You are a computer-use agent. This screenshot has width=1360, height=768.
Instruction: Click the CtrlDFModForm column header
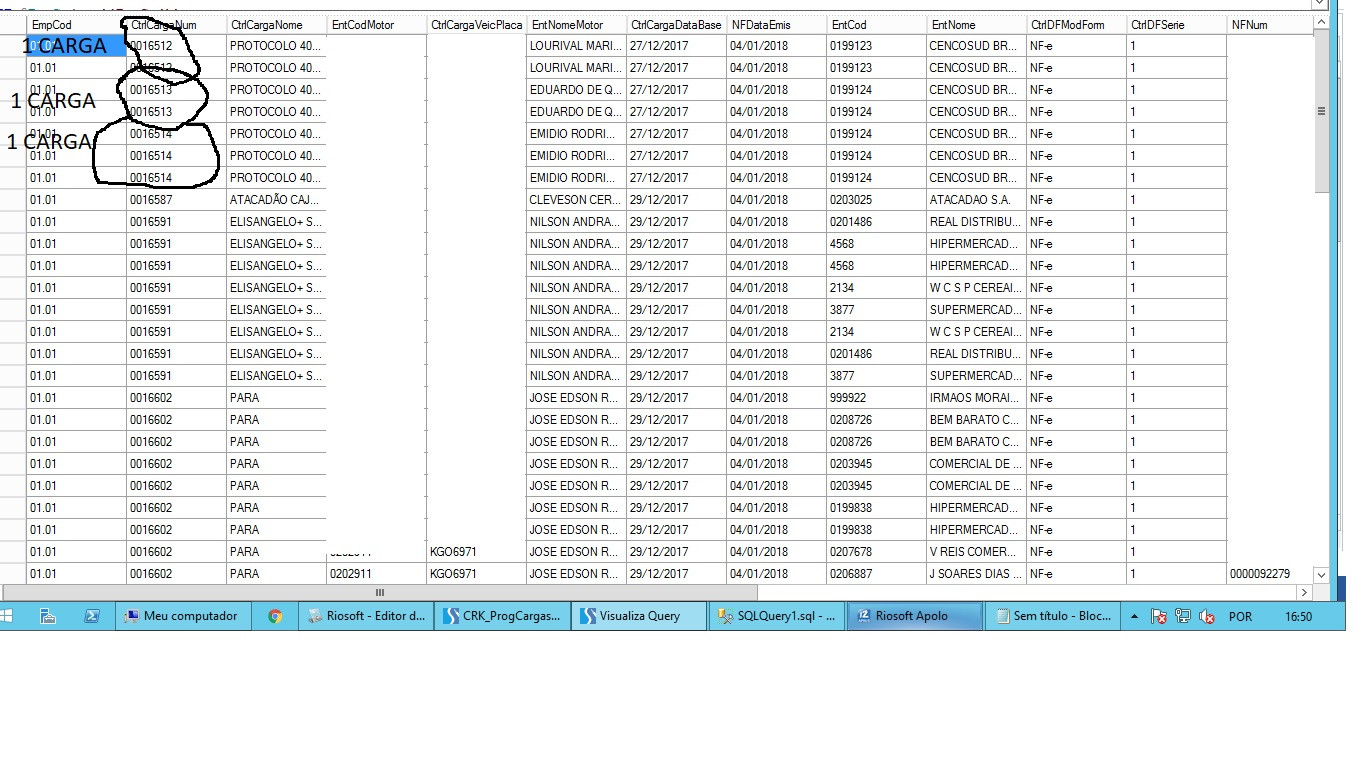click(1076, 25)
